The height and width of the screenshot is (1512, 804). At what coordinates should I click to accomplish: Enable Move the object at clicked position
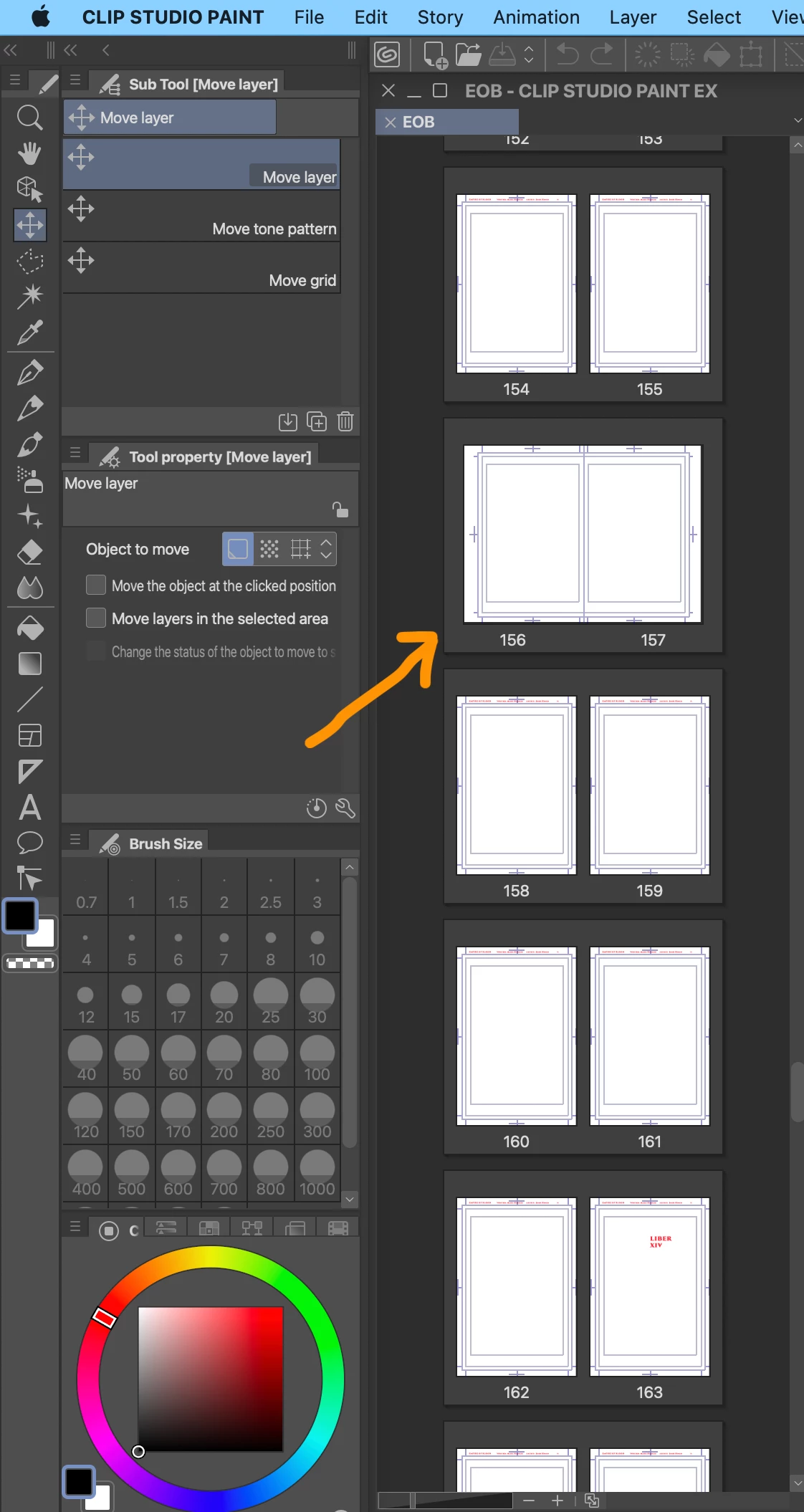pyautogui.click(x=96, y=585)
